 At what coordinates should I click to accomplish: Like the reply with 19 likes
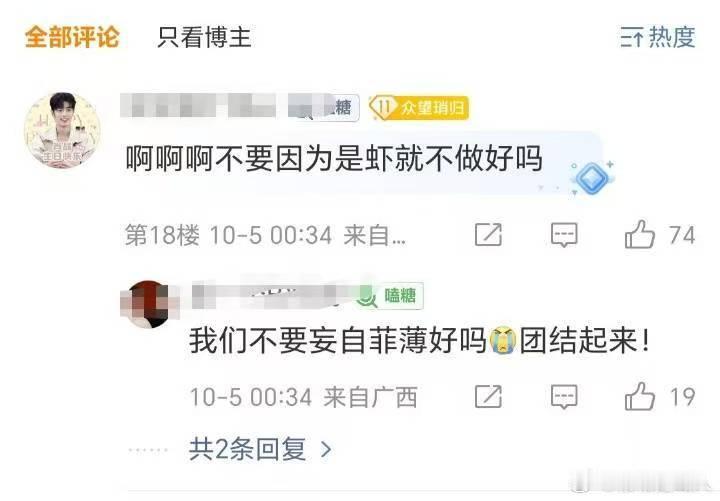click(659, 397)
